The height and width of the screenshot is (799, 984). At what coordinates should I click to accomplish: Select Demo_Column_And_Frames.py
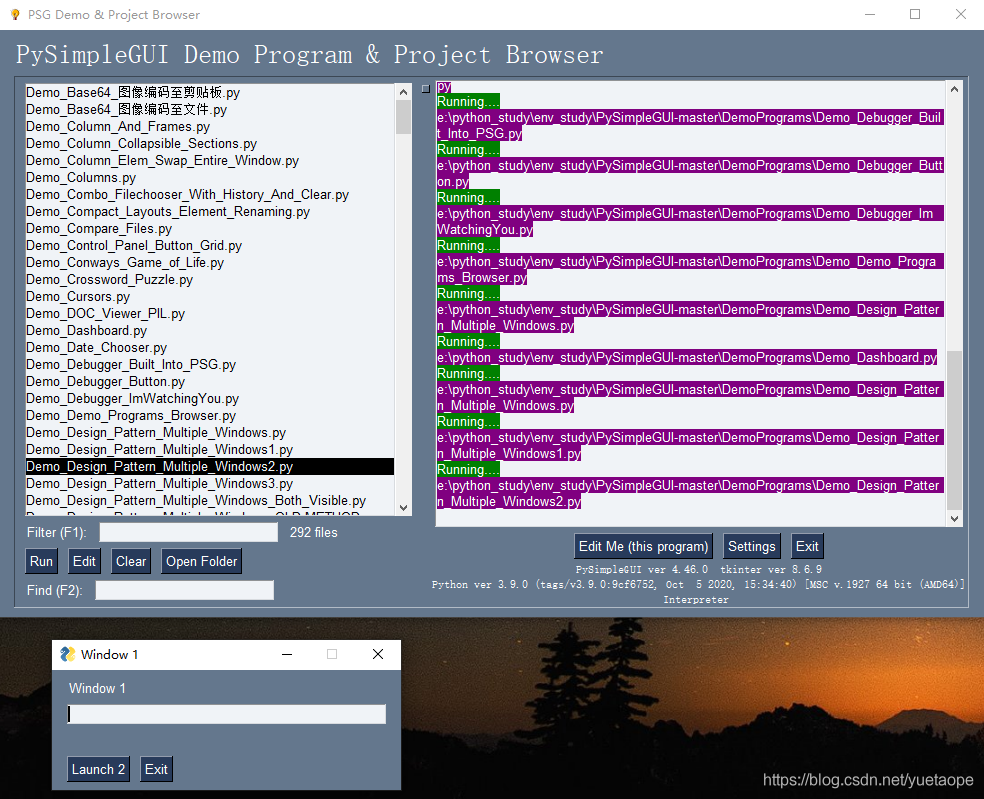pyautogui.click(x=210, y=126)
